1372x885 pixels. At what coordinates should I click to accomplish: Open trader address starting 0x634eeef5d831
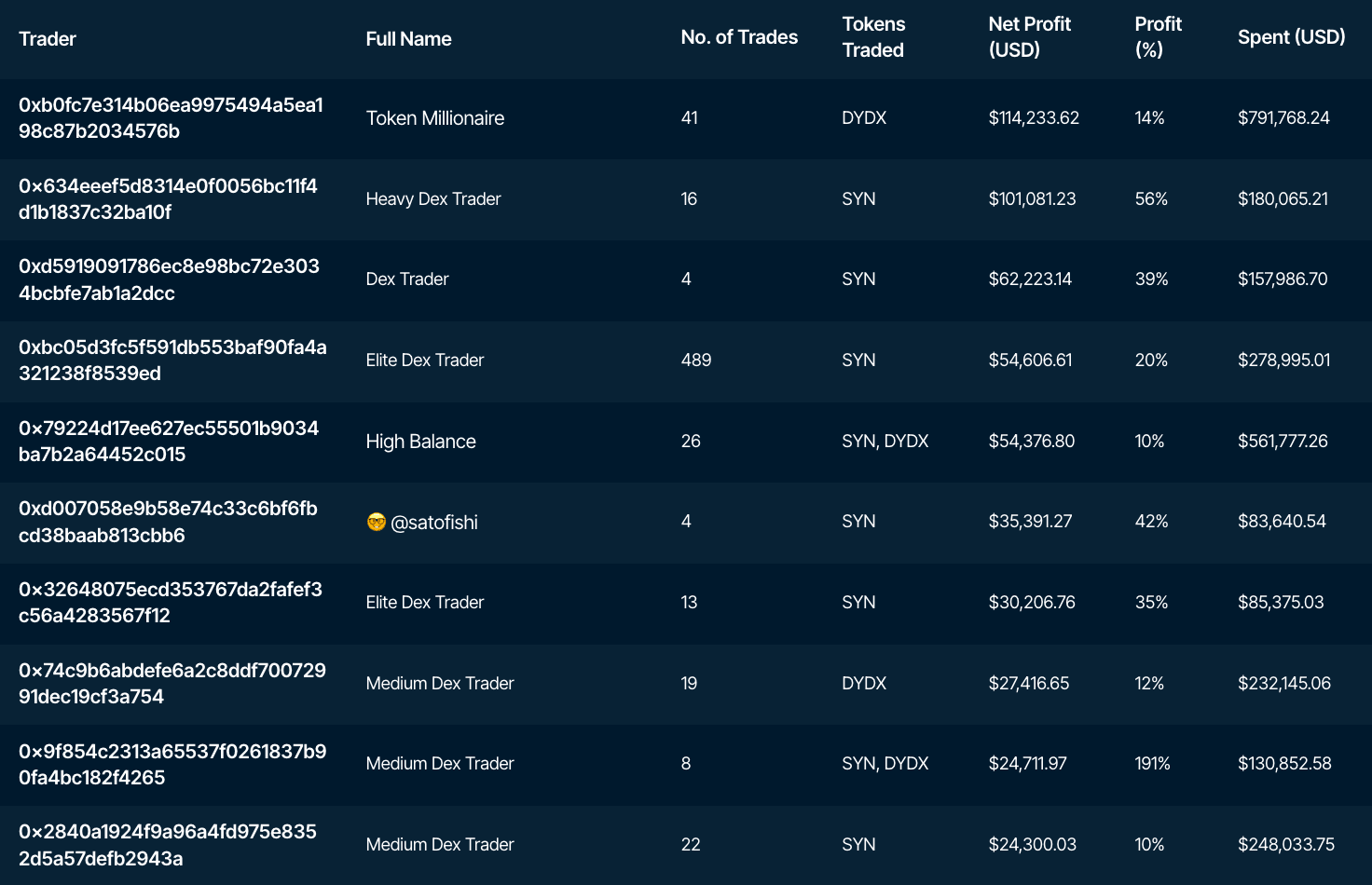pyautogui.click(x=168, y=198)
